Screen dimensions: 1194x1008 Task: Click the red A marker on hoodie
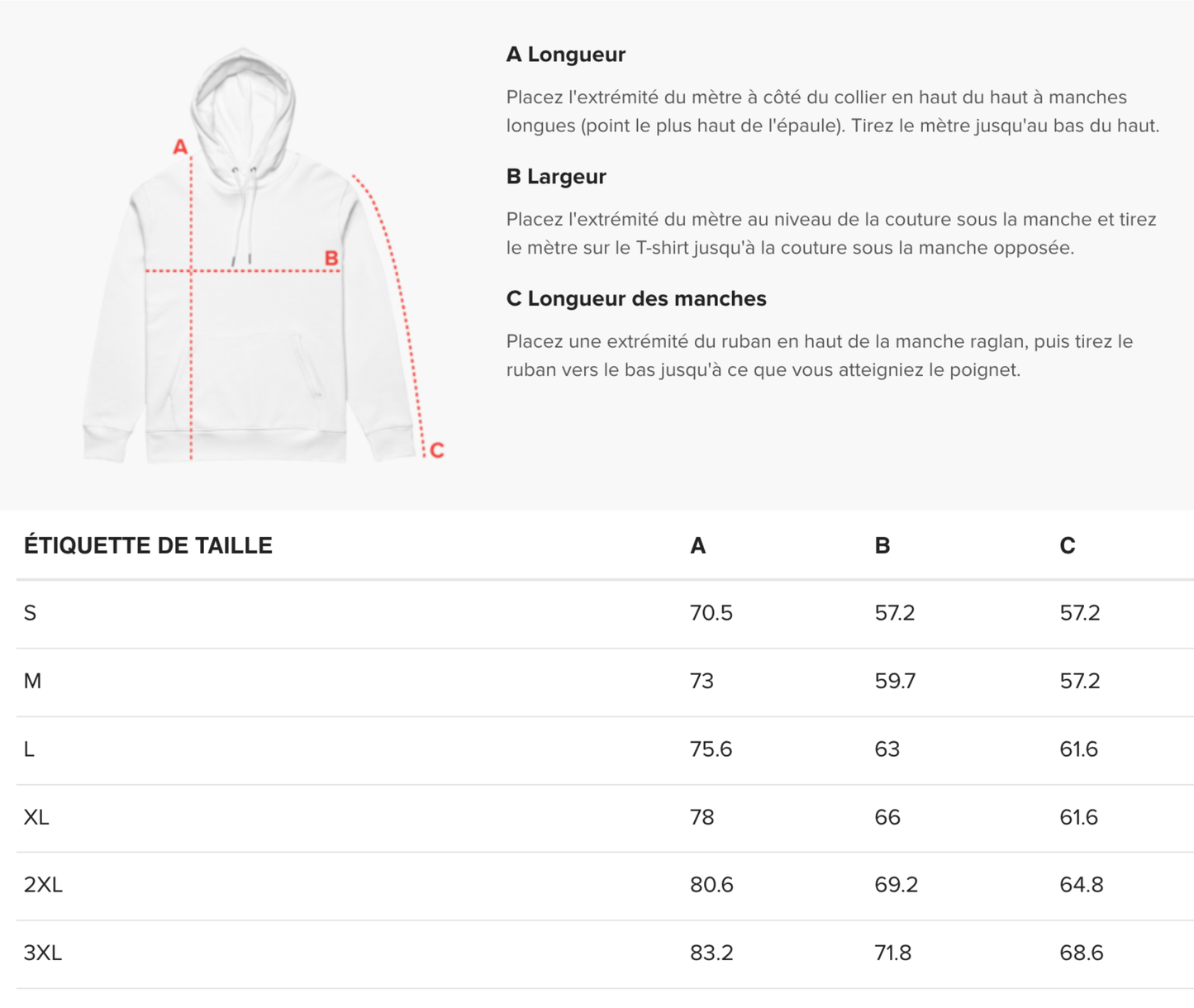pos(180,148)
